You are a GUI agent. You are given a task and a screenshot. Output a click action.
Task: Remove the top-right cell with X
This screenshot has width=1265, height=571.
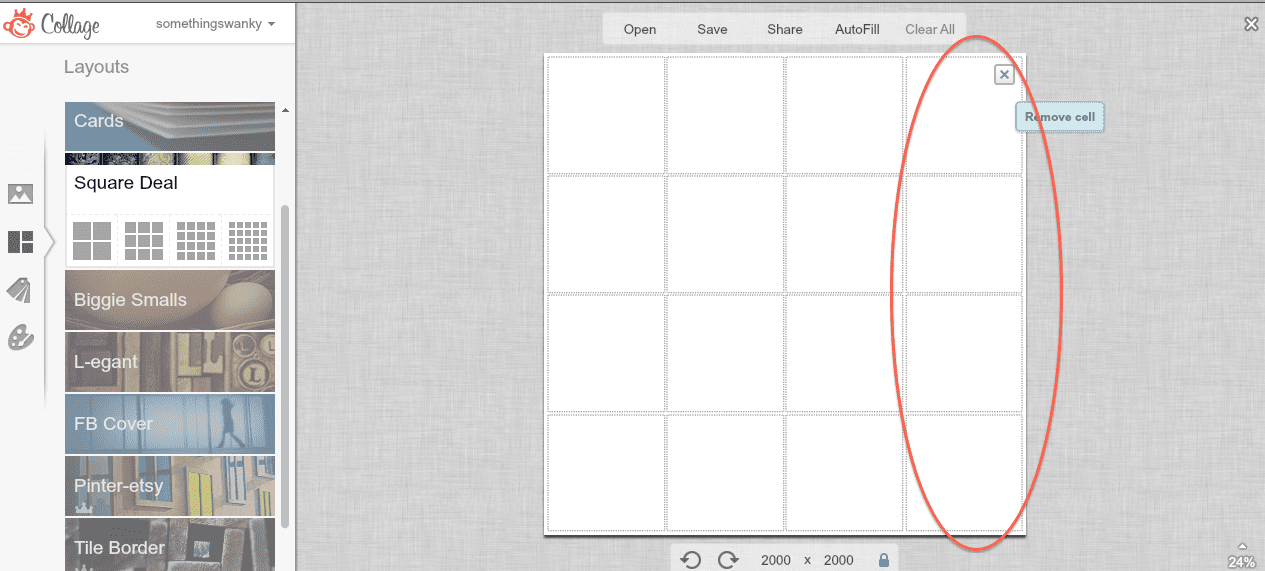pos(1004,75)
